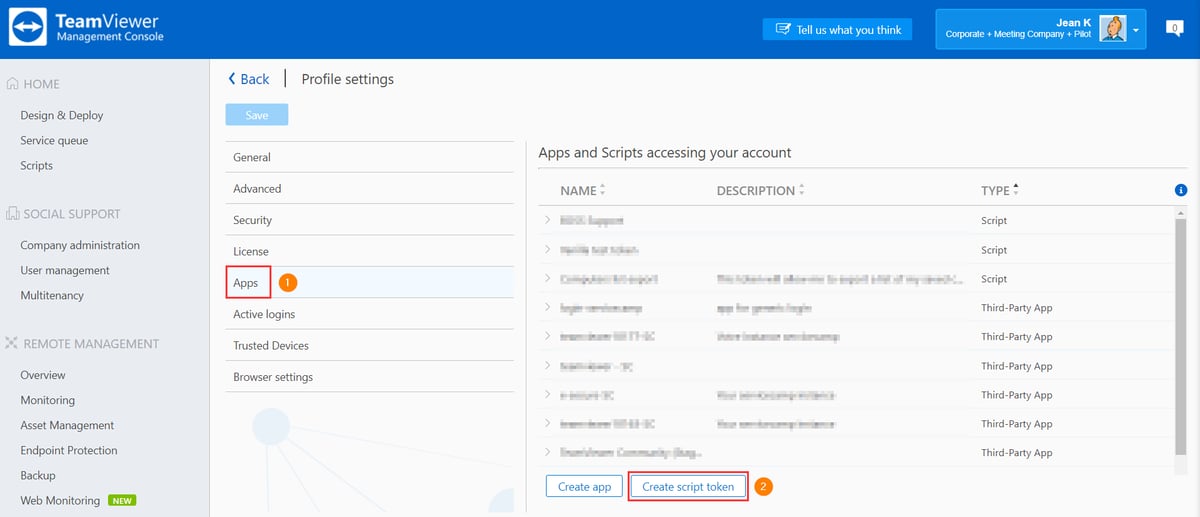Image resolution: width=1200 pixels, height=517 pixels.
Task: Click the Social Support section icon
Action: click(12, 214)
